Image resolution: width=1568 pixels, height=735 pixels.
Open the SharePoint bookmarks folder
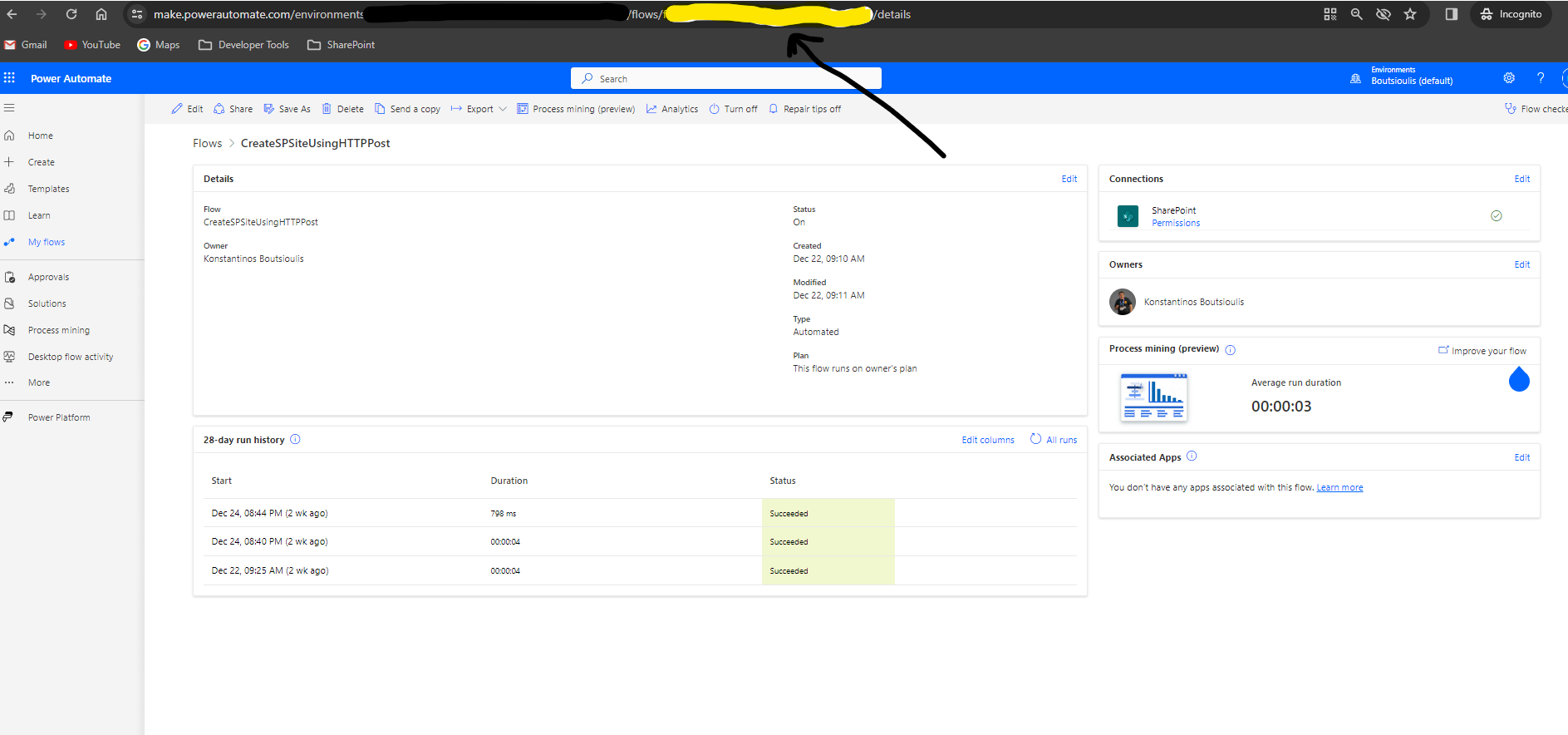342,45
